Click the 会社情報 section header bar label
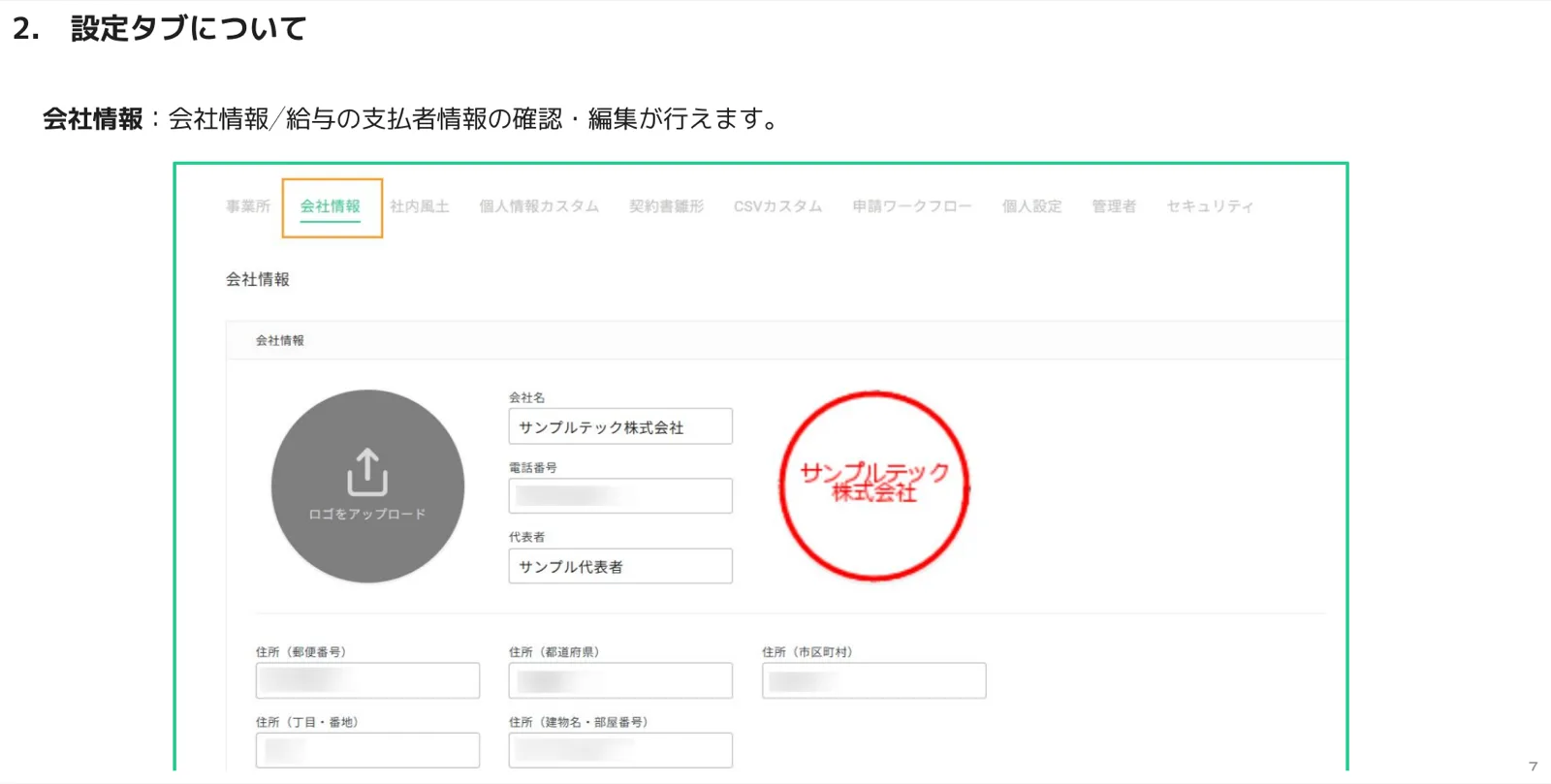Screen dimensions: 1551x784 [280, 340]
